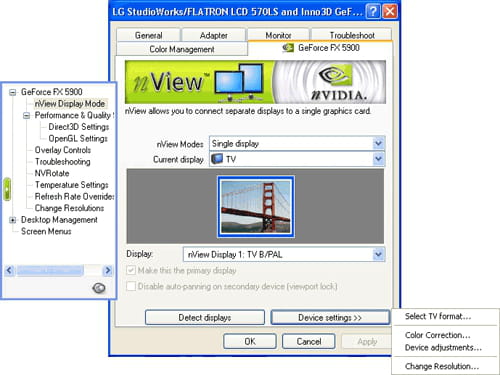Screen dimensions: 500x375
Task: Click the sidebar scroll right arrow
Action: pos(108,270)
